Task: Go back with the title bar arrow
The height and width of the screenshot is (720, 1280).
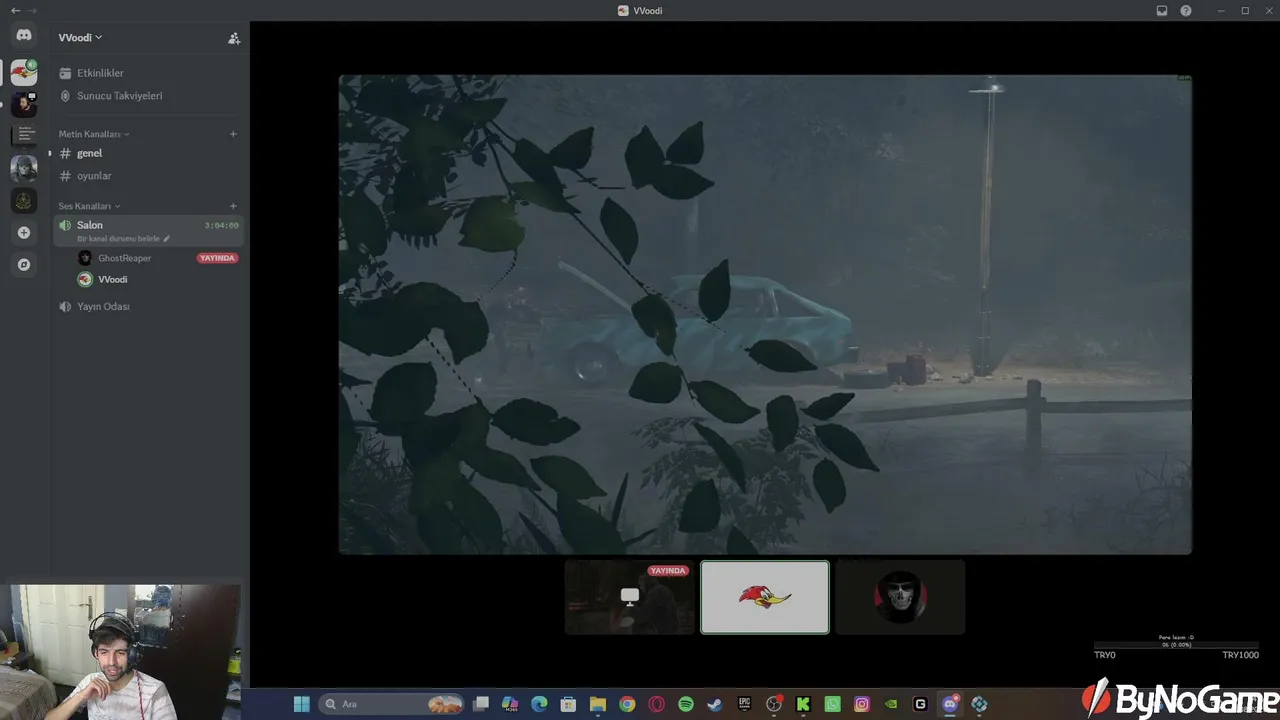Action: (15, 11)
